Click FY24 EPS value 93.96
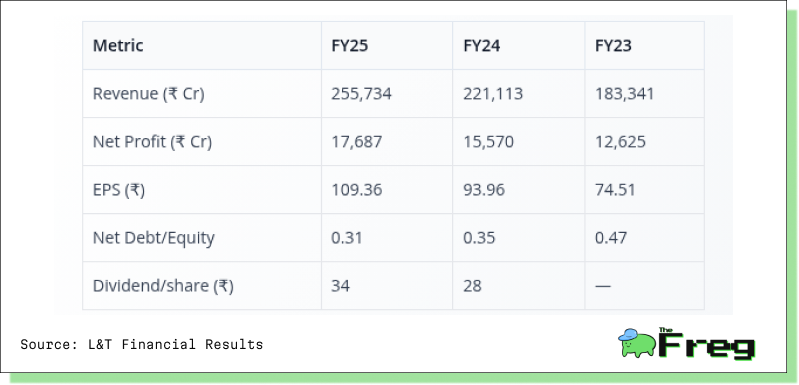Image resolution: width=799 pixels, height=385 pixels. [x=484, y=190]
